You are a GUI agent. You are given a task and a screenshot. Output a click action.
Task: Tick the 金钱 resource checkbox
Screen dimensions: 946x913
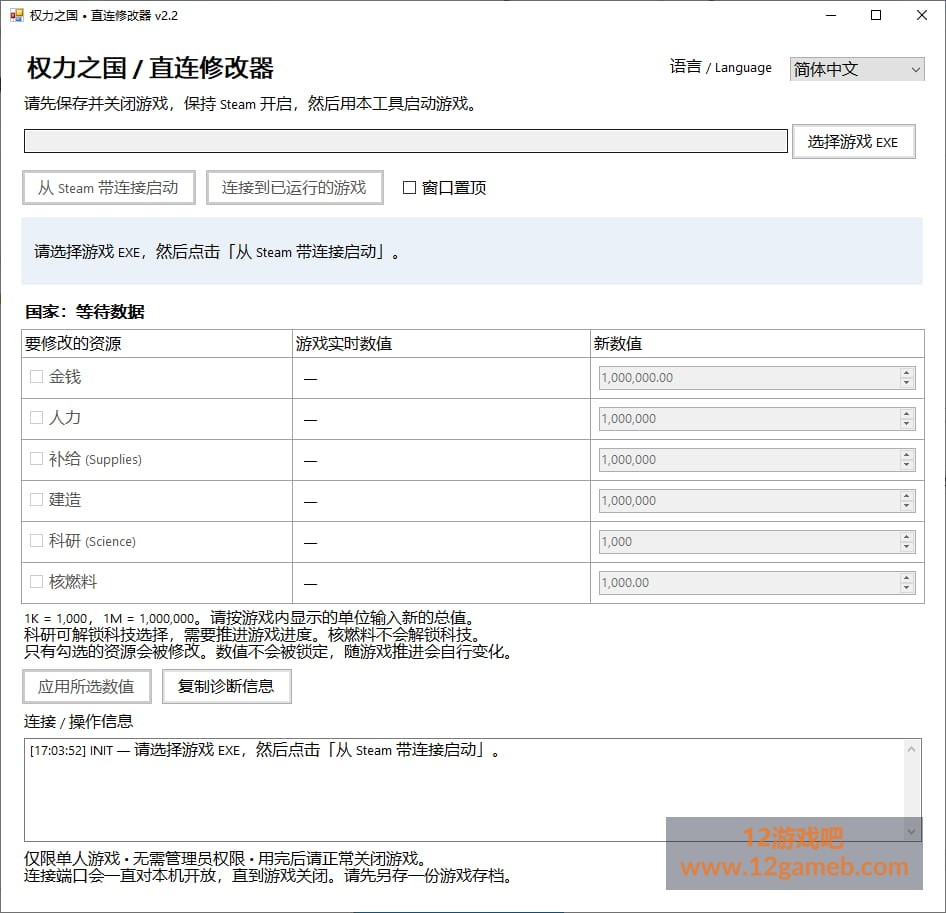point(36,377)
